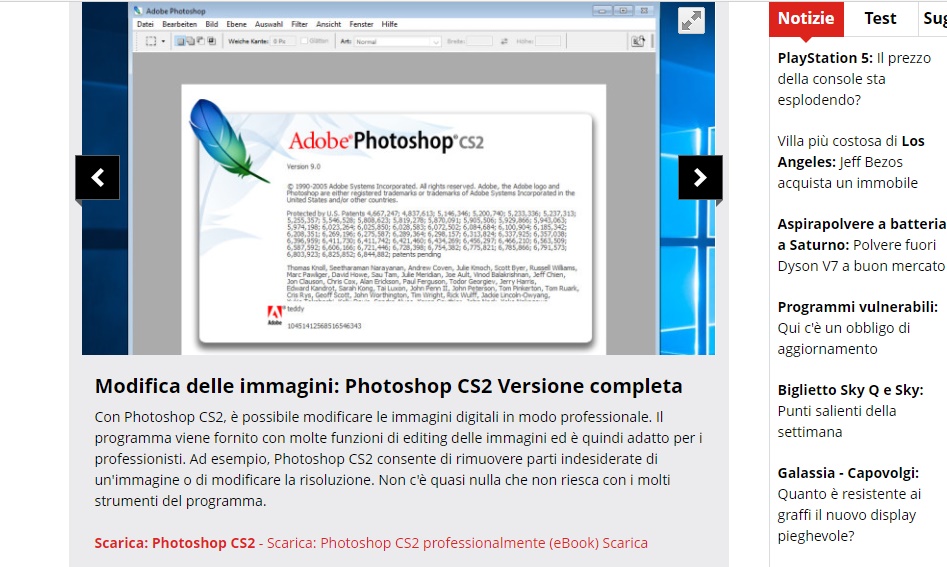Switch to the Test tab
The height and width of the screenshot is (567, 947).
click(x=880, y=19)
